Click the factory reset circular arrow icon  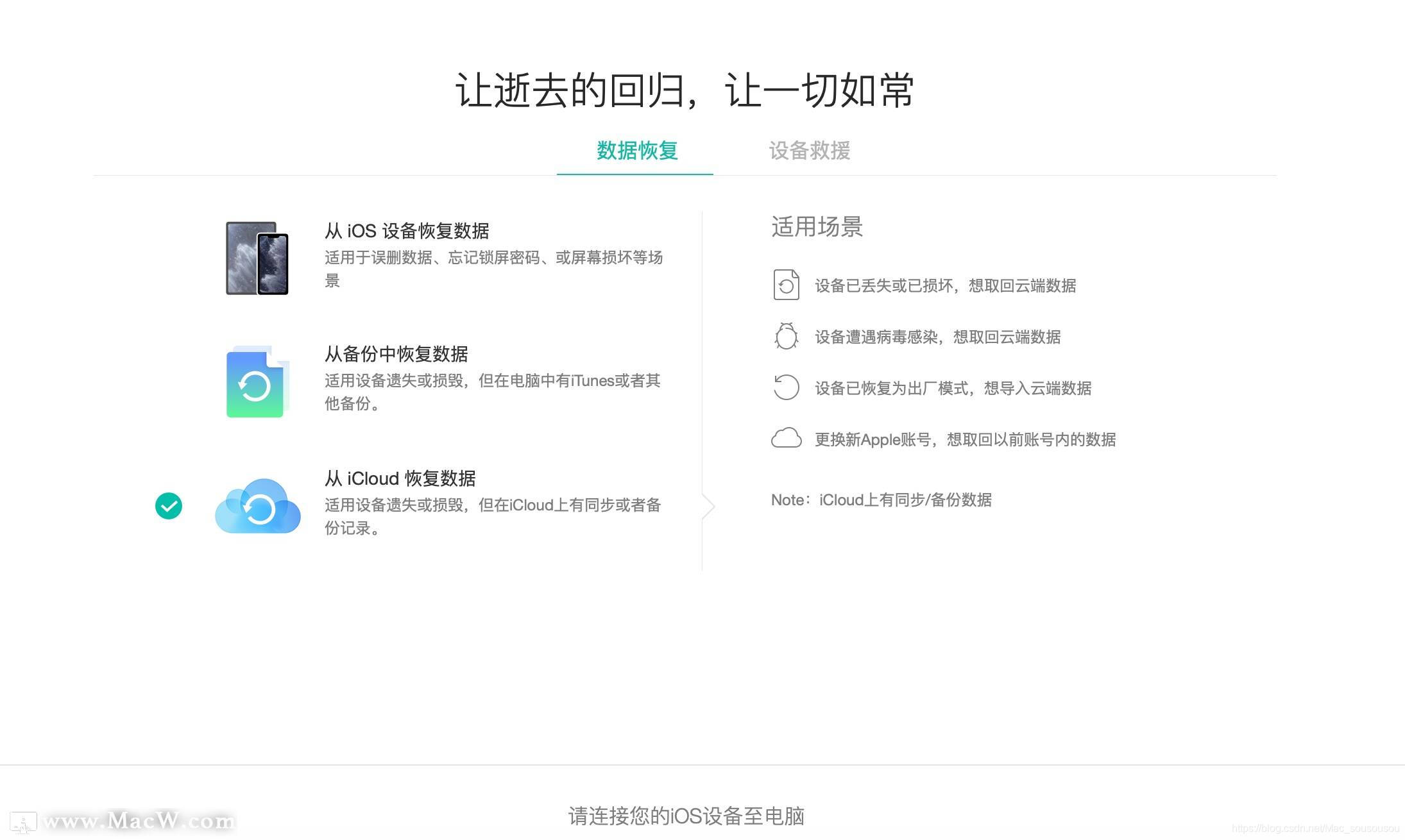pyautogui.click(x=786, y=387)
